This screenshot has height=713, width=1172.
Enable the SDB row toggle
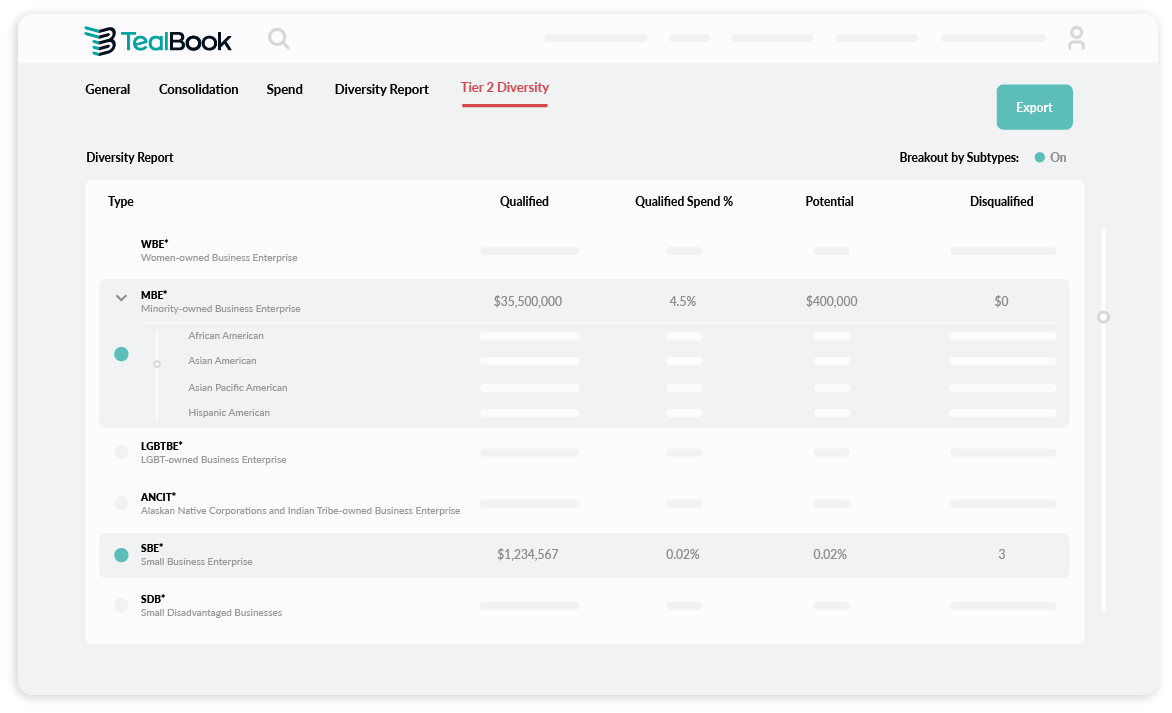coord(121,605)
